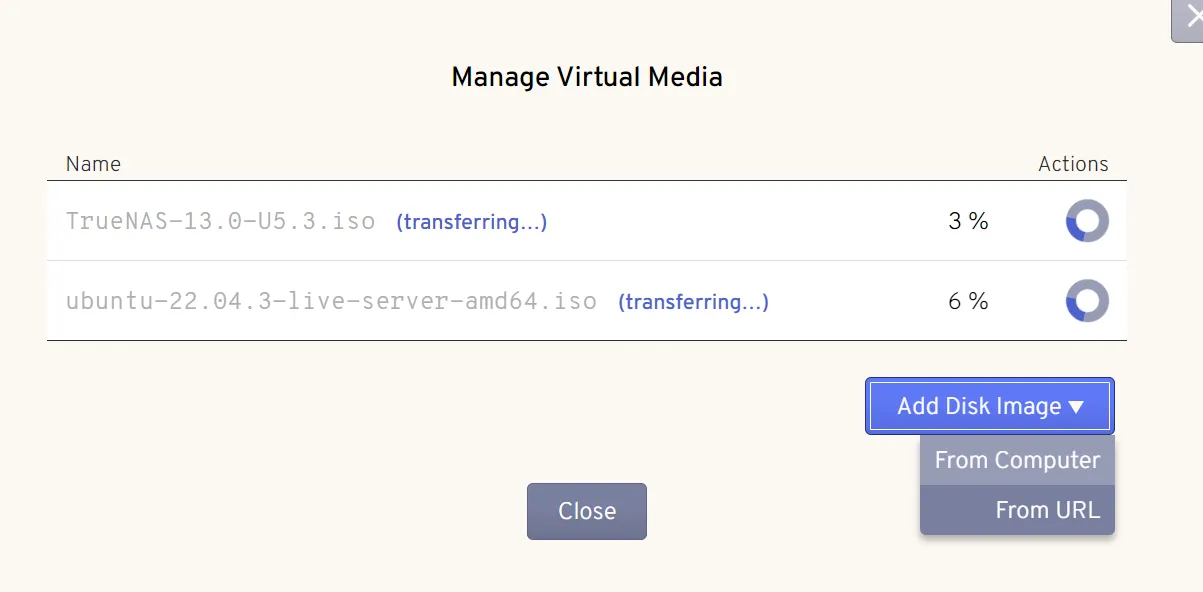Select ubuntu-22.04.3-live-server-amd64.iso file name
1203x592 pixels.
coord(331,301)
